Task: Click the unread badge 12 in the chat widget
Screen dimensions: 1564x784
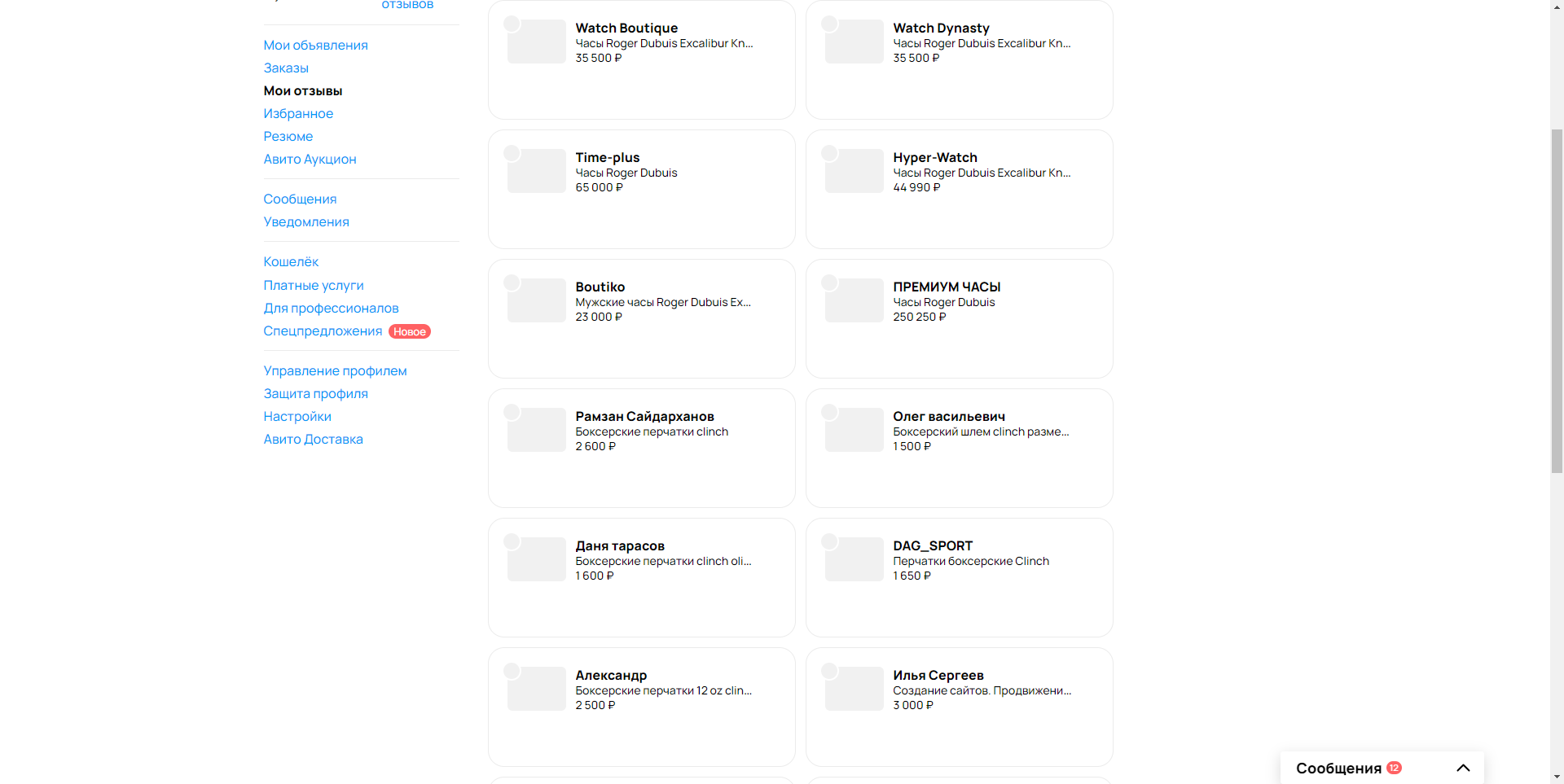Action: (1395, 768)
